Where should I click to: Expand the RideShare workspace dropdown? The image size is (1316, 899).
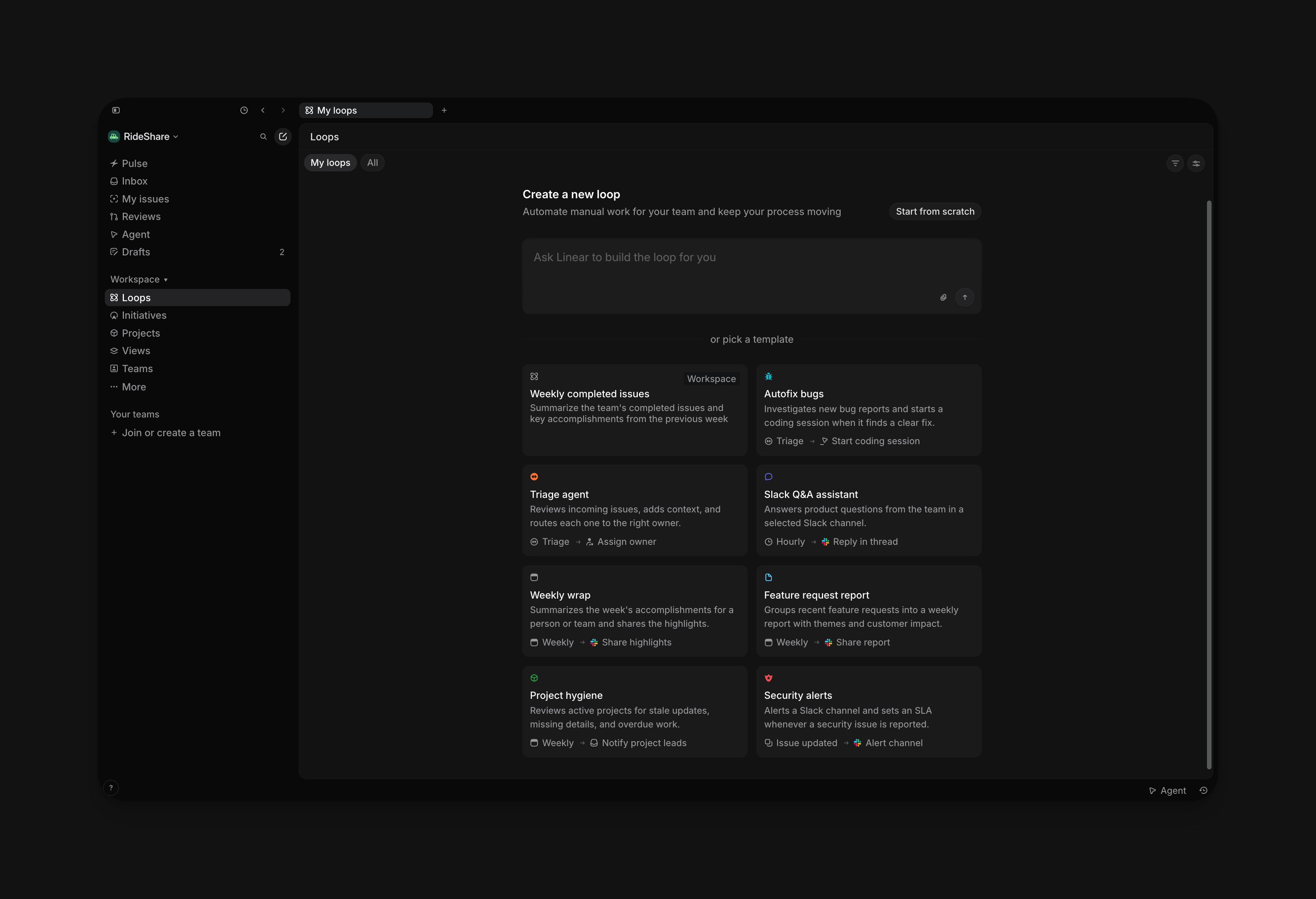(x=143, y=136)
